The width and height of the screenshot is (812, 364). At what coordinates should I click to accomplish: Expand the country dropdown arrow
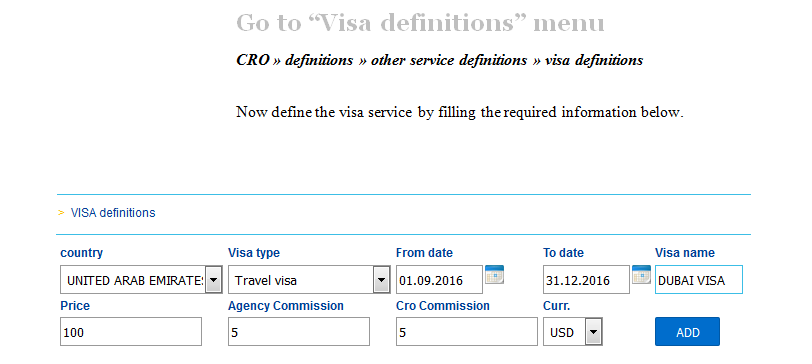[x=214, y=280]
